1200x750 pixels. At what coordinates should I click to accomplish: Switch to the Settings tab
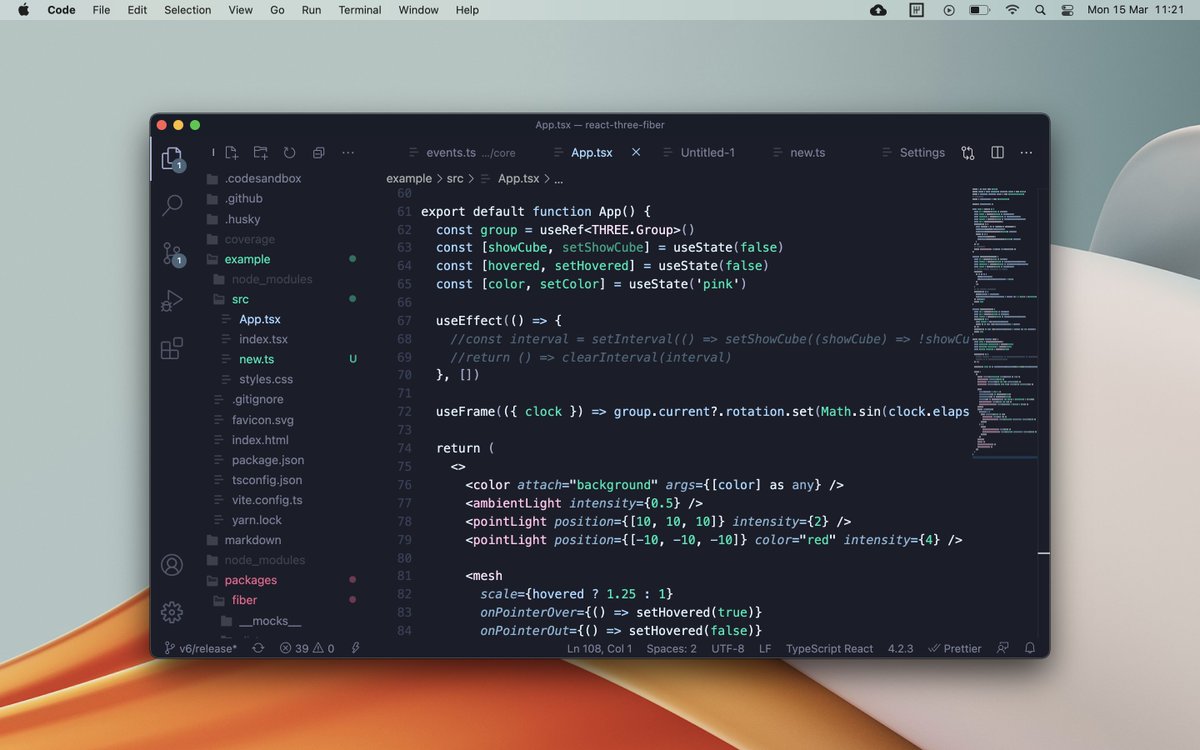point(922,153)
